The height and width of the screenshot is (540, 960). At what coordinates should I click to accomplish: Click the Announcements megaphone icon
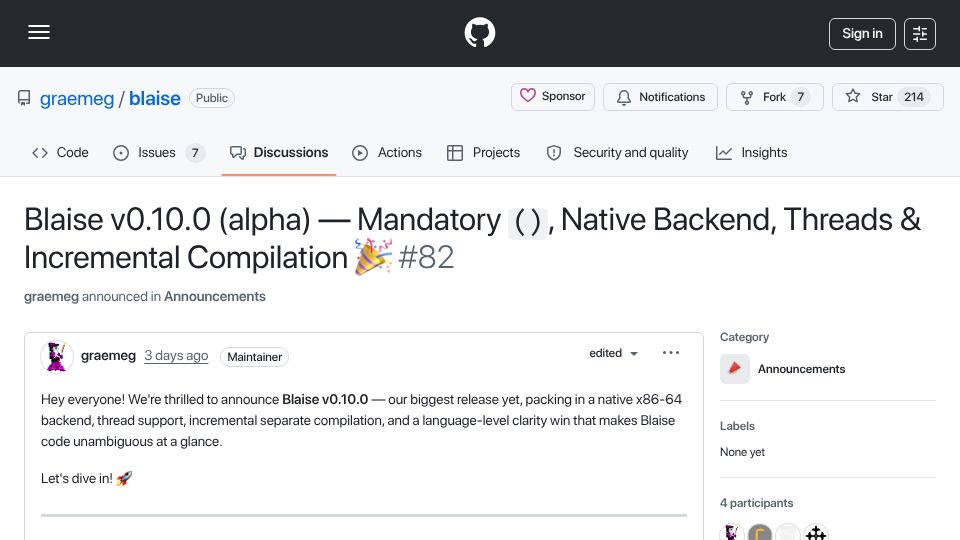click(x=735, y=369)
